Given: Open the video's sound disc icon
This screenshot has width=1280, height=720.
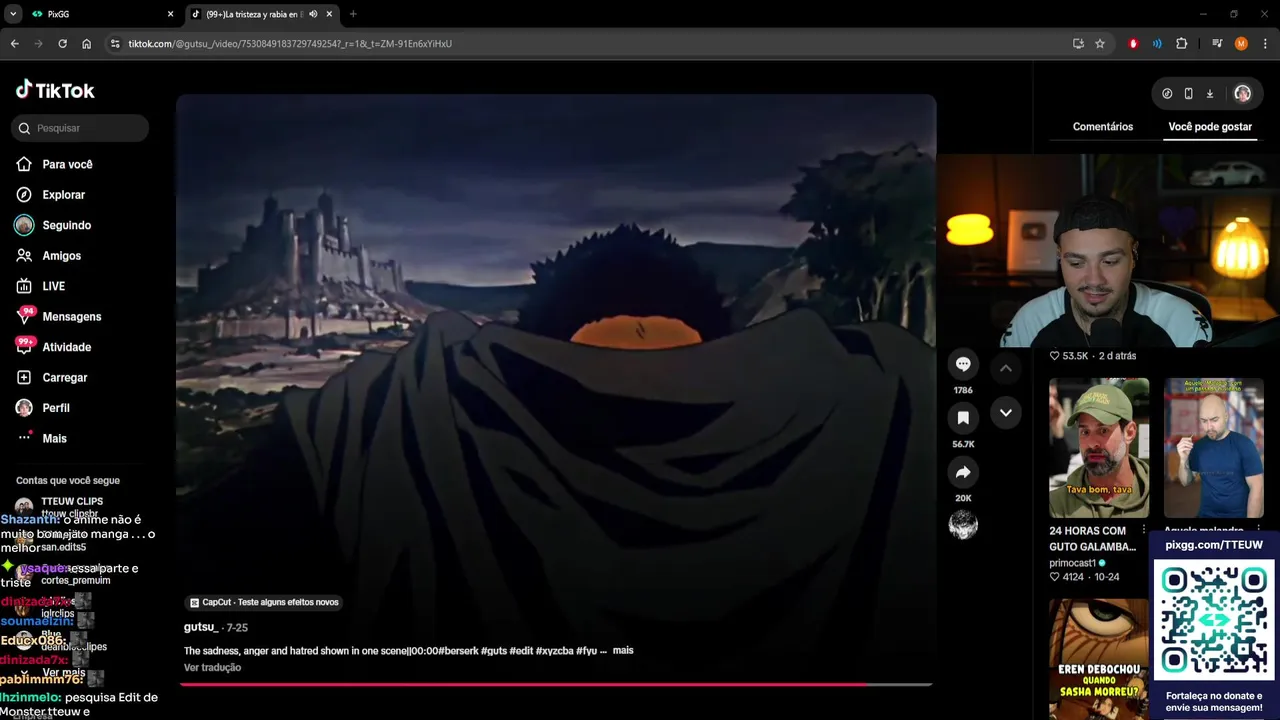Looking at the screenshot, I should pos(963,525).
